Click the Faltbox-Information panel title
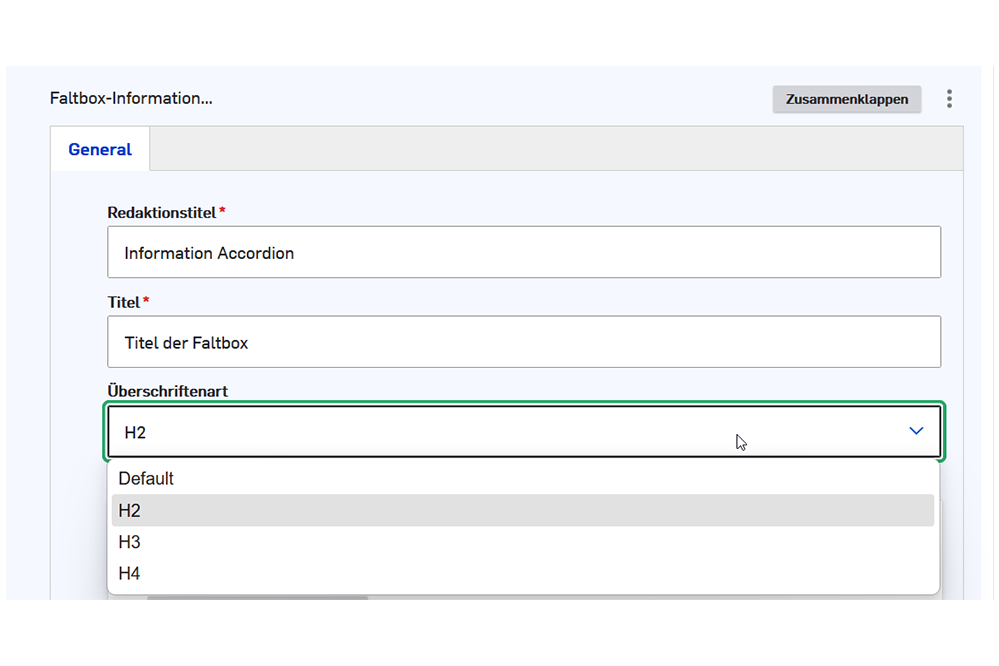999x666 pixels. tap(131, 99)
